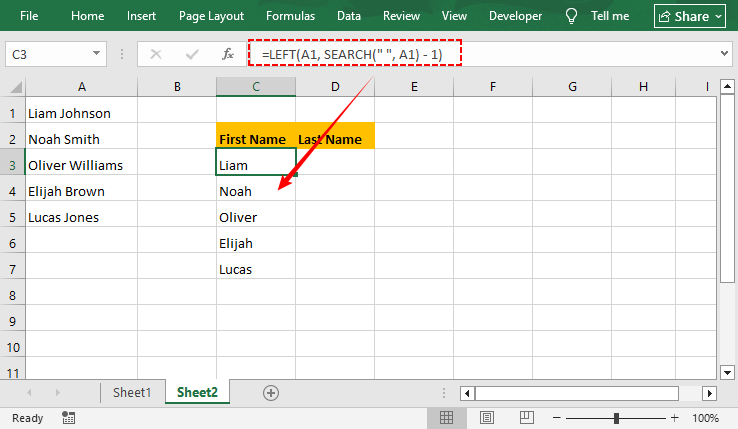
Task: Switch to the View tab
Action: click(454, 16)
